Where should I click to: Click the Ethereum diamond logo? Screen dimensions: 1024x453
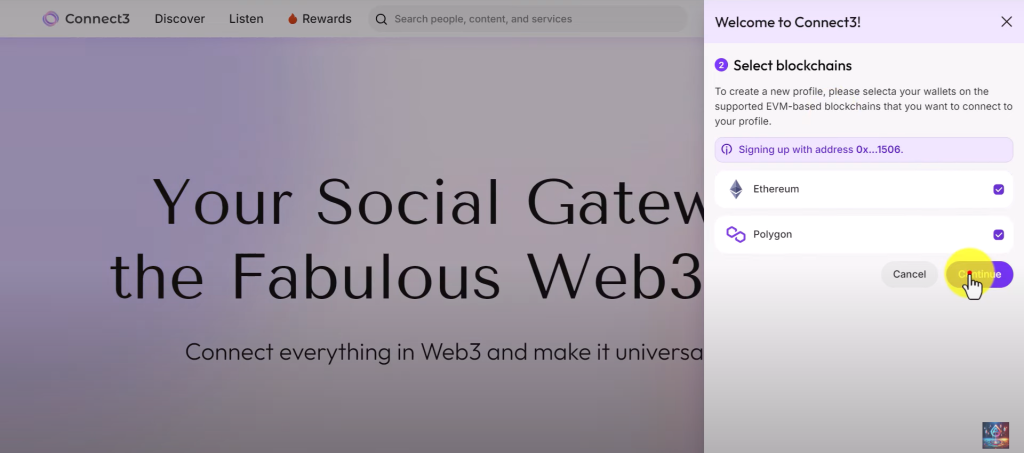(736, 189)
